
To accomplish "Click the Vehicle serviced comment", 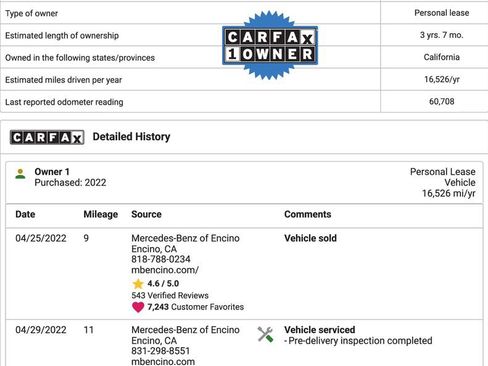I will point(320,330).
